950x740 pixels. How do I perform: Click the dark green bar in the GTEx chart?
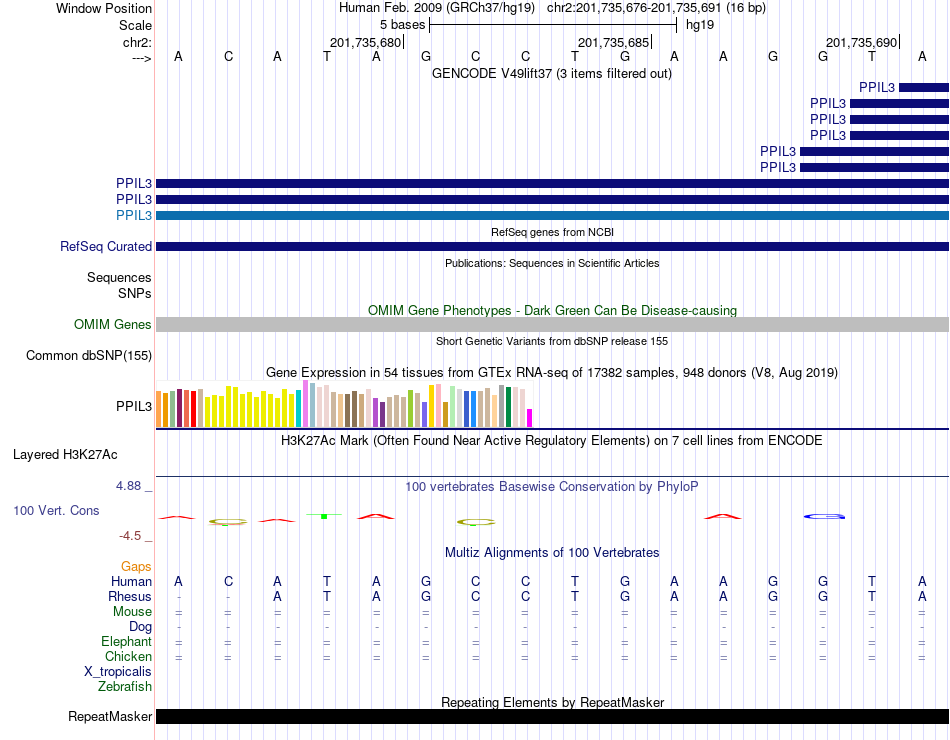coord(508,407)
